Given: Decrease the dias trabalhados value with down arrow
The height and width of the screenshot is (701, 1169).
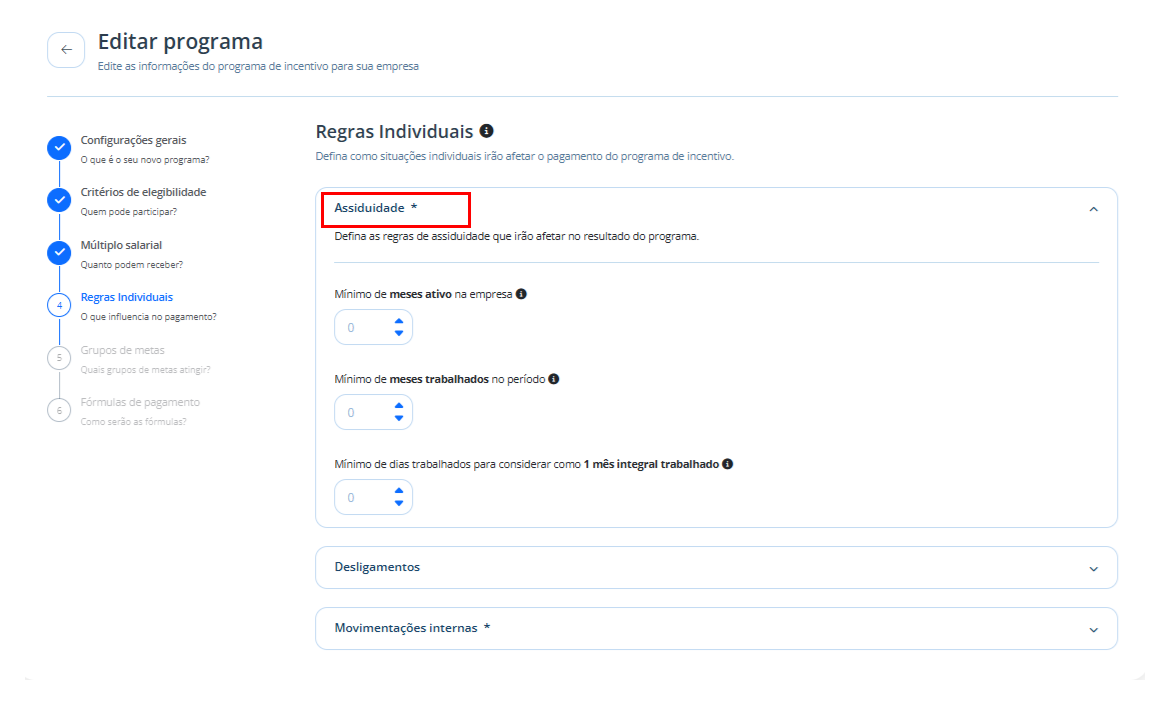Looking at the screenshot, I should click(399, 503).
